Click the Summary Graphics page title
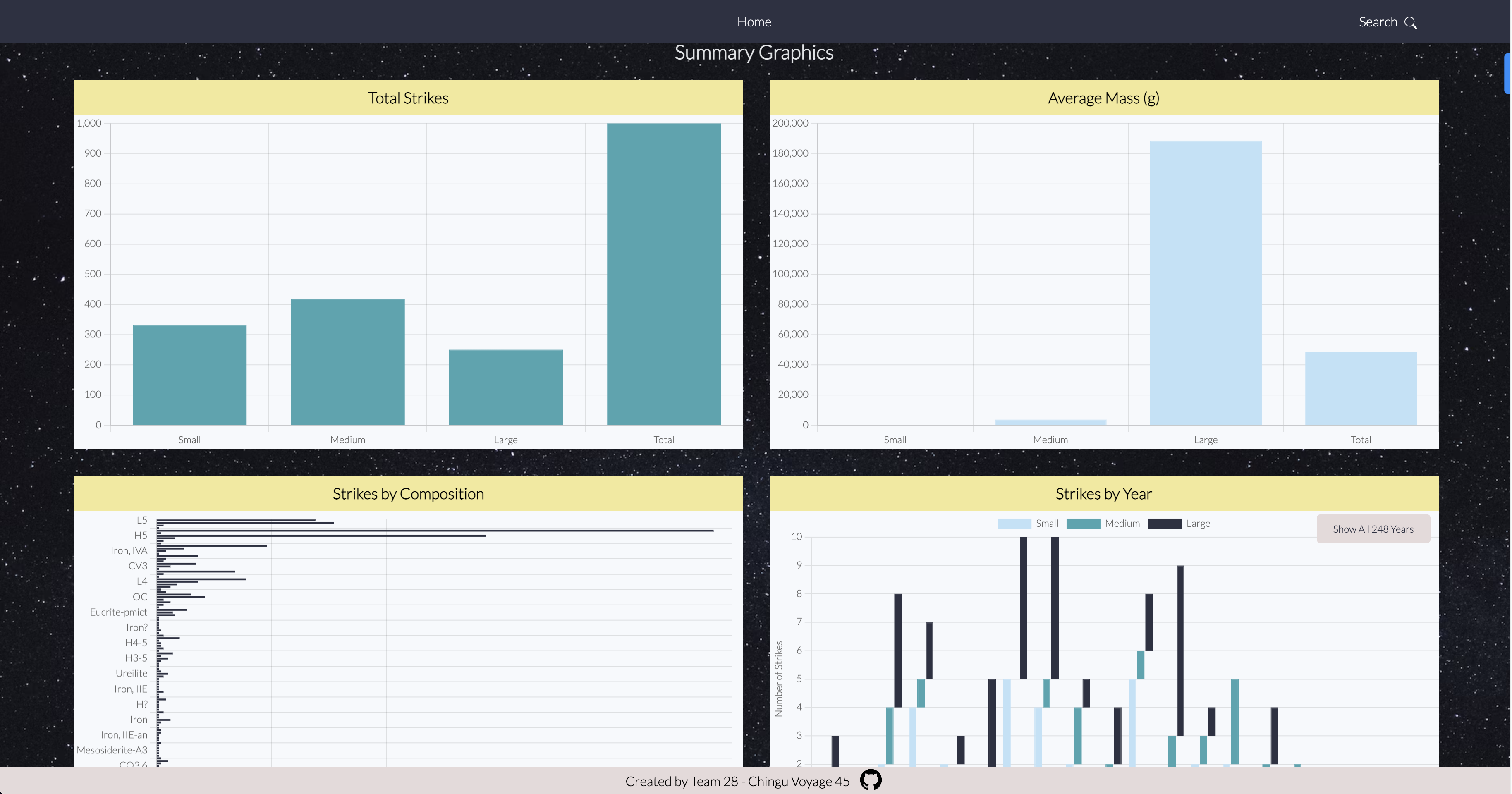Image resolution: width=1512 pixels, height=794 pixels. point(754,53)
